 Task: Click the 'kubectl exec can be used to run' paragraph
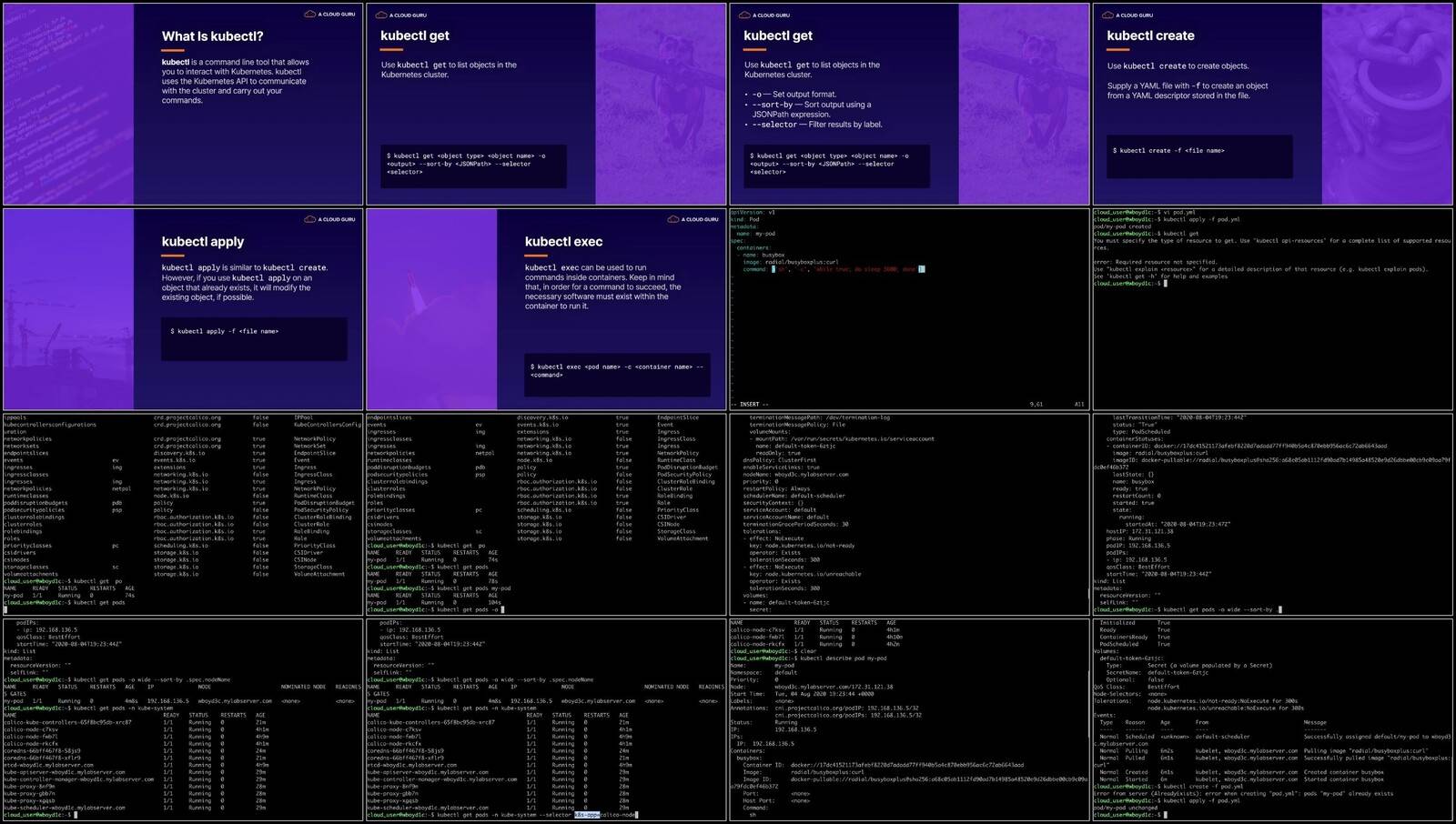[x=603, y=286]
